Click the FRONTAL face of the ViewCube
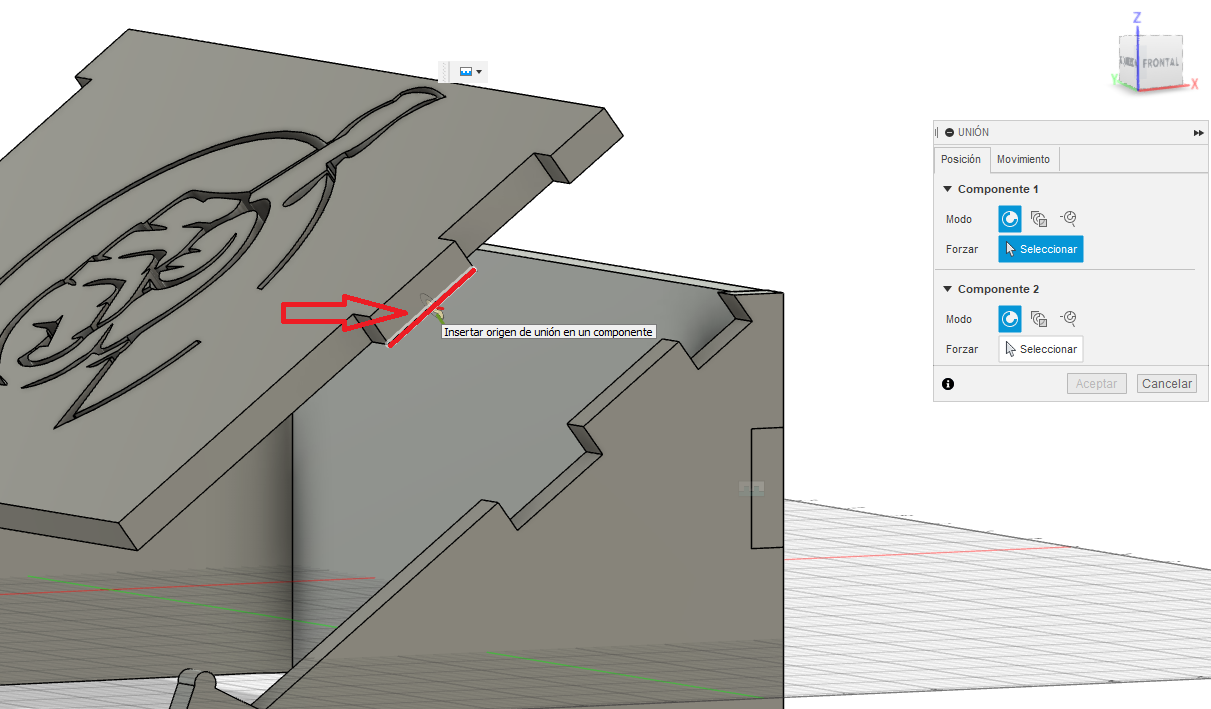This screenshot has height=709, width=1211. (1160, 62)
